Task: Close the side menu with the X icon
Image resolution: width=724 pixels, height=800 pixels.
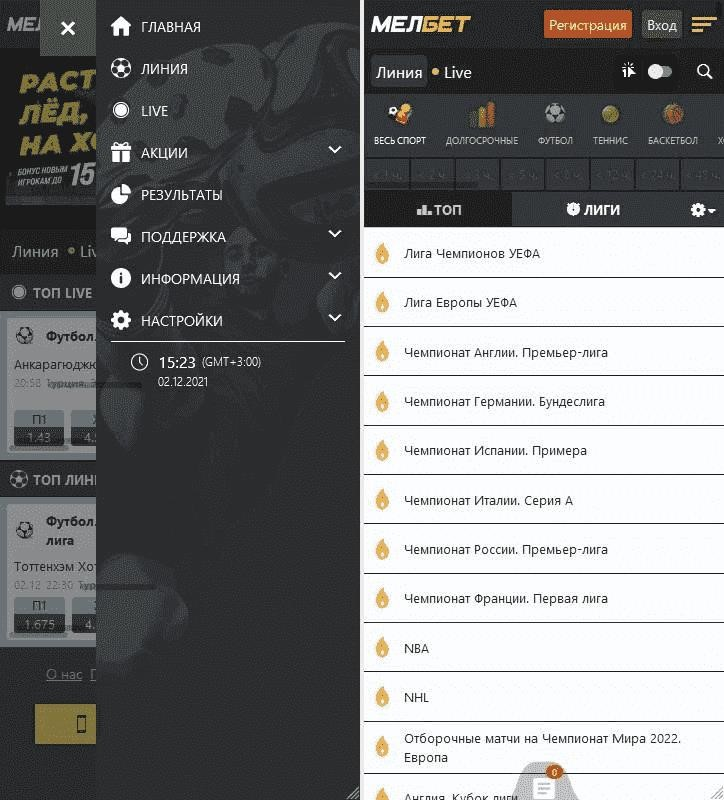Action: pyautogui.click(x=68, y=28)
